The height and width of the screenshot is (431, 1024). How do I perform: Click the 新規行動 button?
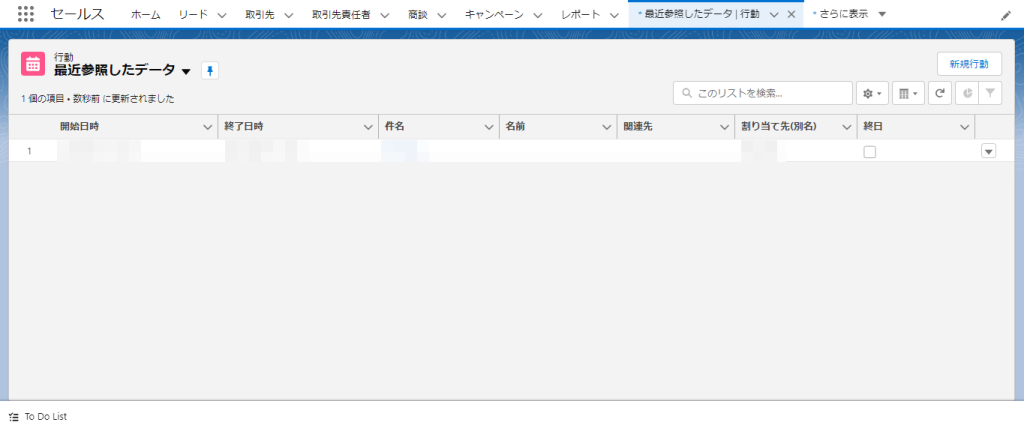click(x=969, y=64)
